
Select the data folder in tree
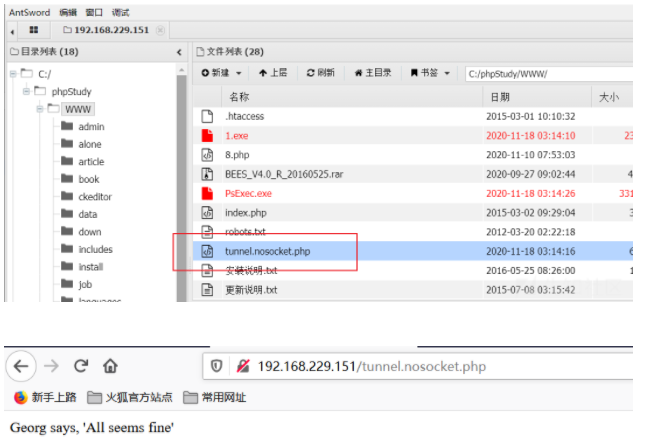point(88,214)
